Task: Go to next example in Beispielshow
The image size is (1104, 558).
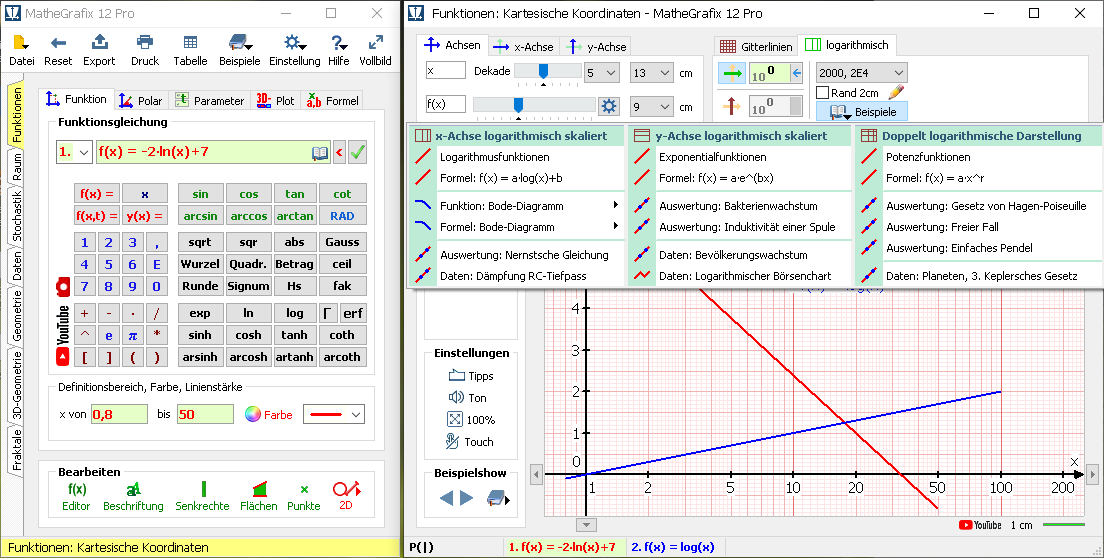Action: (x=466, y=498)
